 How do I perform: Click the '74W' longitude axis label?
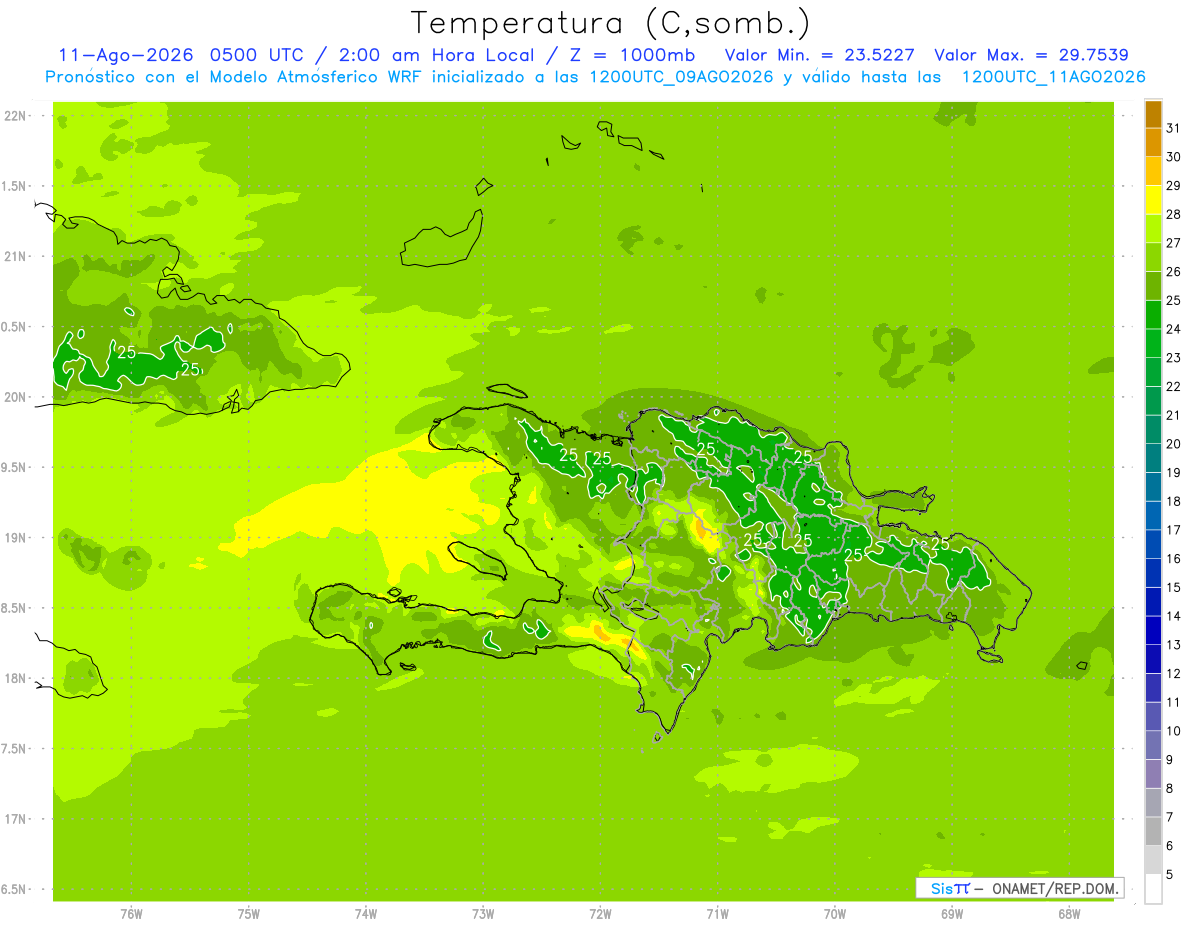[365, 914]
